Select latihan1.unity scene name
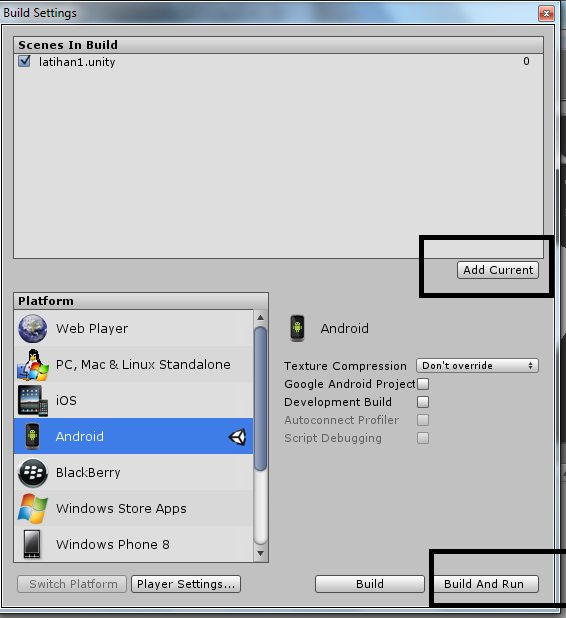 pyautogui.click(x=77, y=62)
